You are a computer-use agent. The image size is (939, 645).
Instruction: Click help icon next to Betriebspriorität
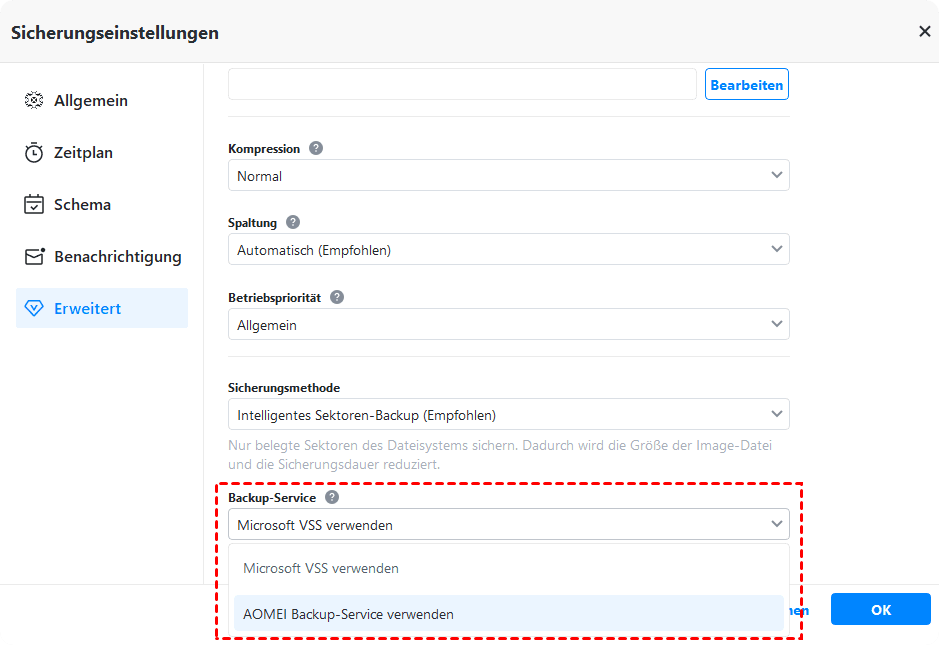tap(337, 297)
